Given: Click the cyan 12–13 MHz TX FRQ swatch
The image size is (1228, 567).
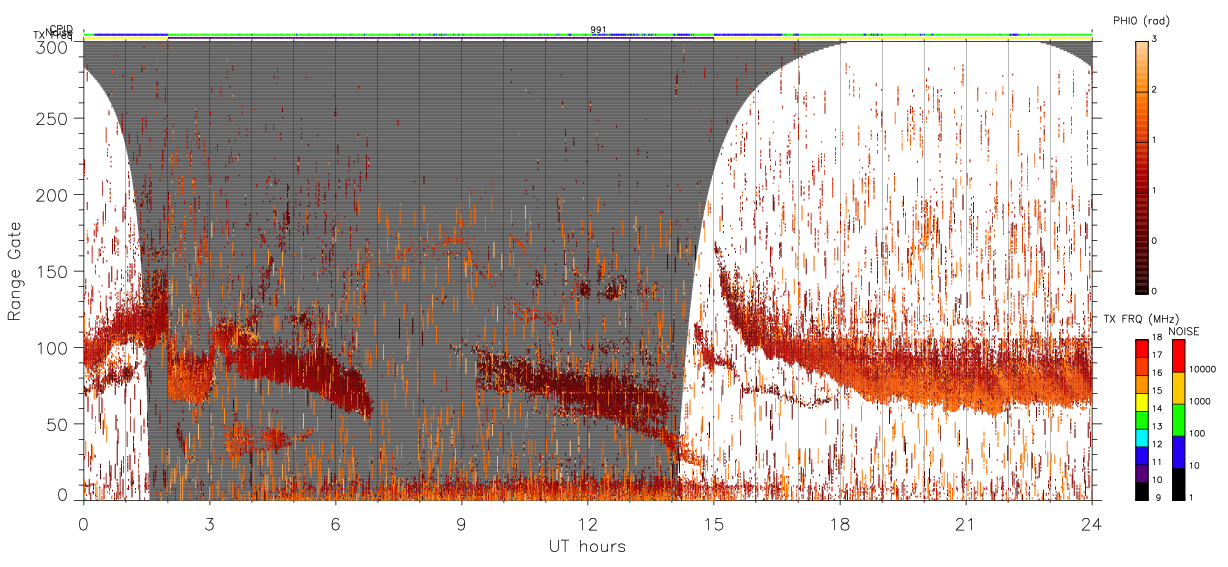Looking at the screenshot, I should pyautogui.click(x=1142, y=438).
